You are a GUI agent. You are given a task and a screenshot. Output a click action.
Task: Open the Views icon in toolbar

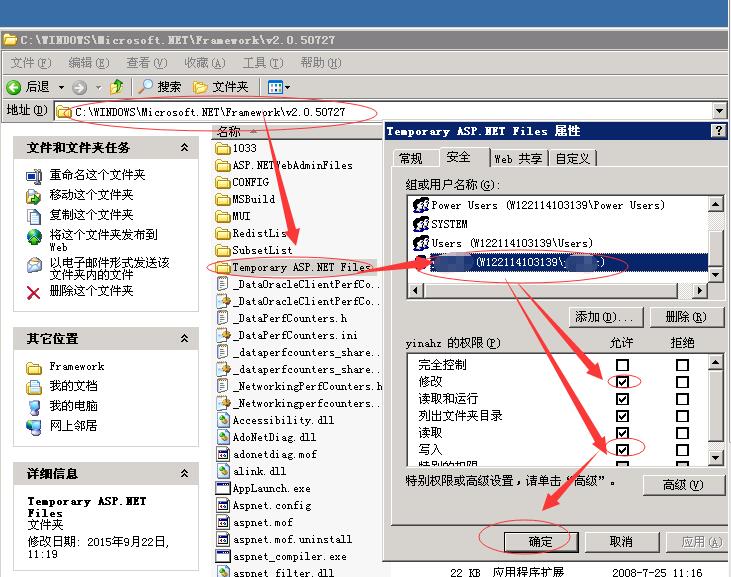275,87
